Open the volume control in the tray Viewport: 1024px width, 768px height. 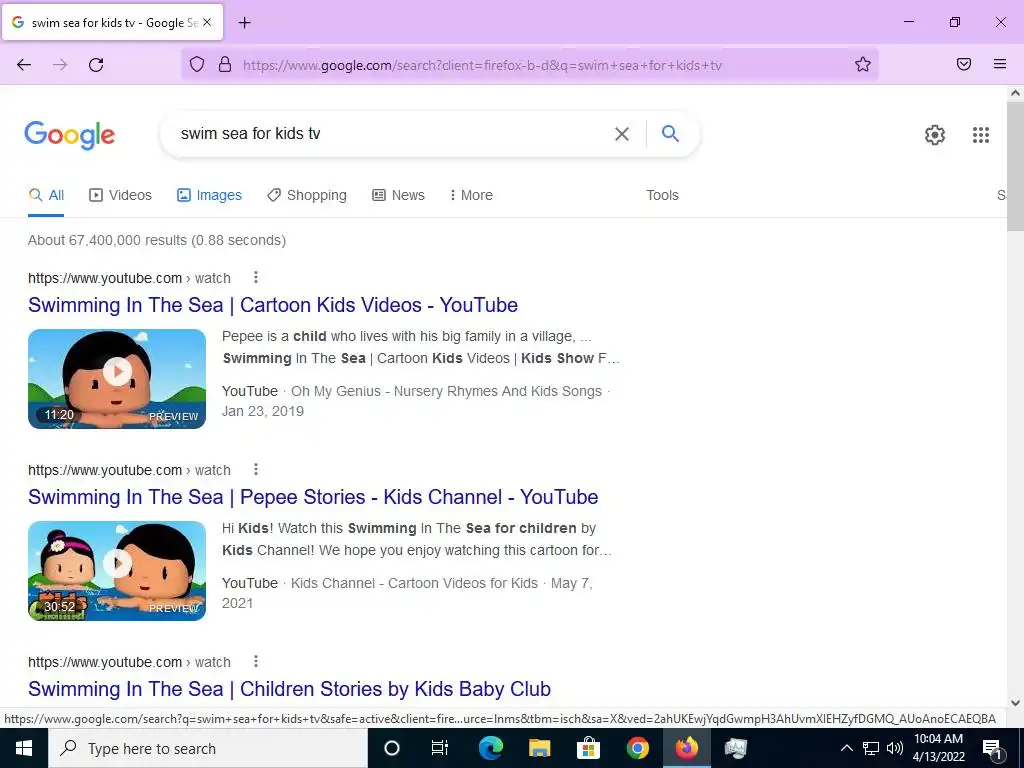[x=895, y=748]
